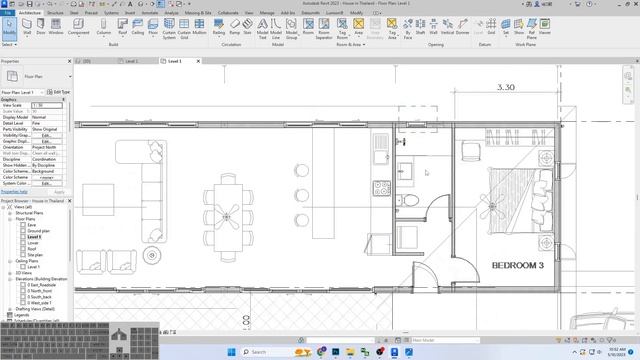Choose the Curtain Grid tool
640x360 pixels.
pos(184,29)
